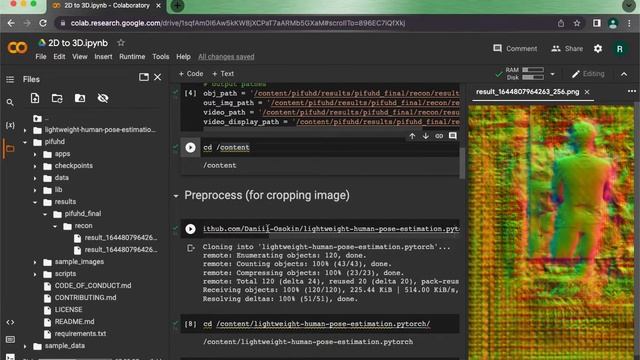The image size is (640, 360).
Task: Move cell down arrow
Action: 426,136
